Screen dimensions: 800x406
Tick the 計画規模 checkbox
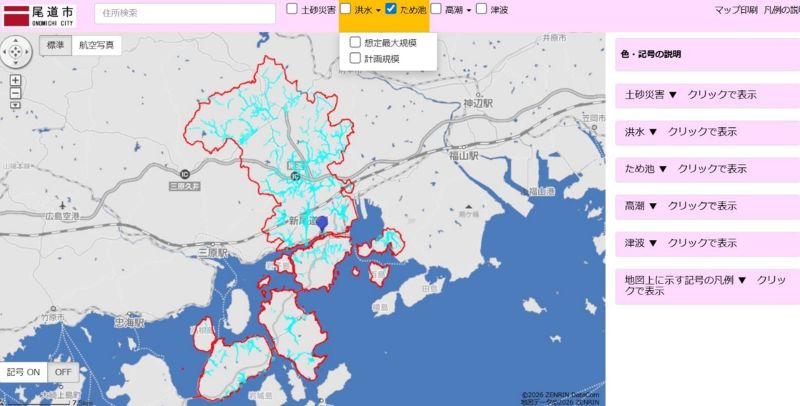[355, 59]
